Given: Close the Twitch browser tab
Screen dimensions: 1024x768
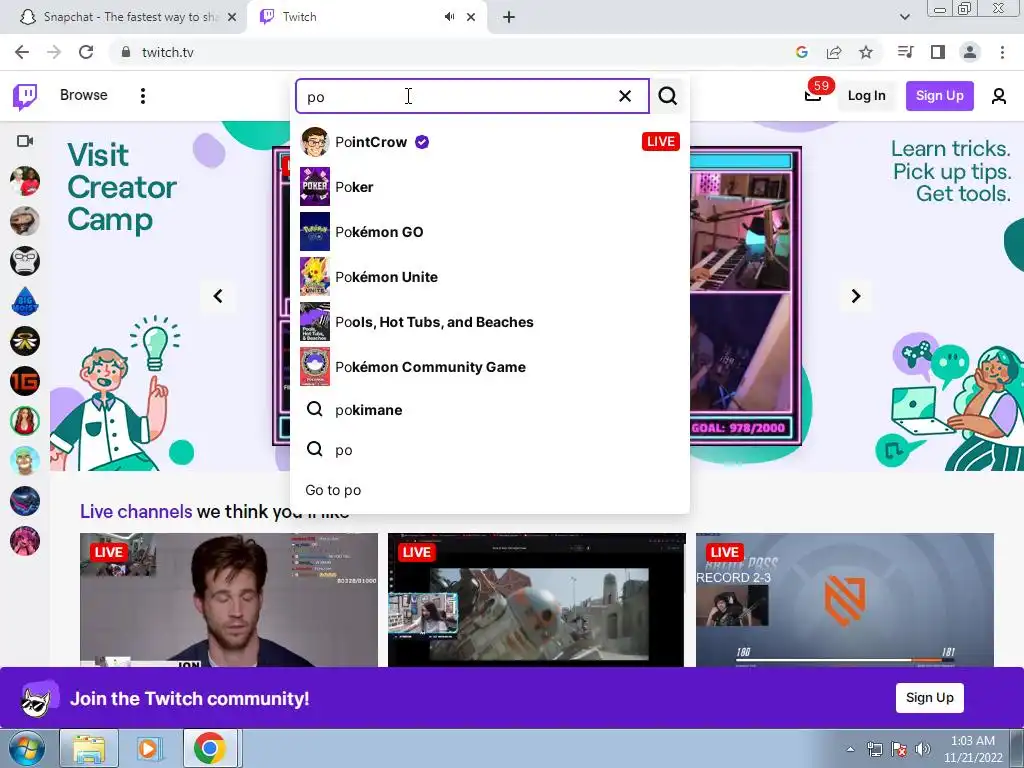Looking at the screenshot, I should pos(471,17).
